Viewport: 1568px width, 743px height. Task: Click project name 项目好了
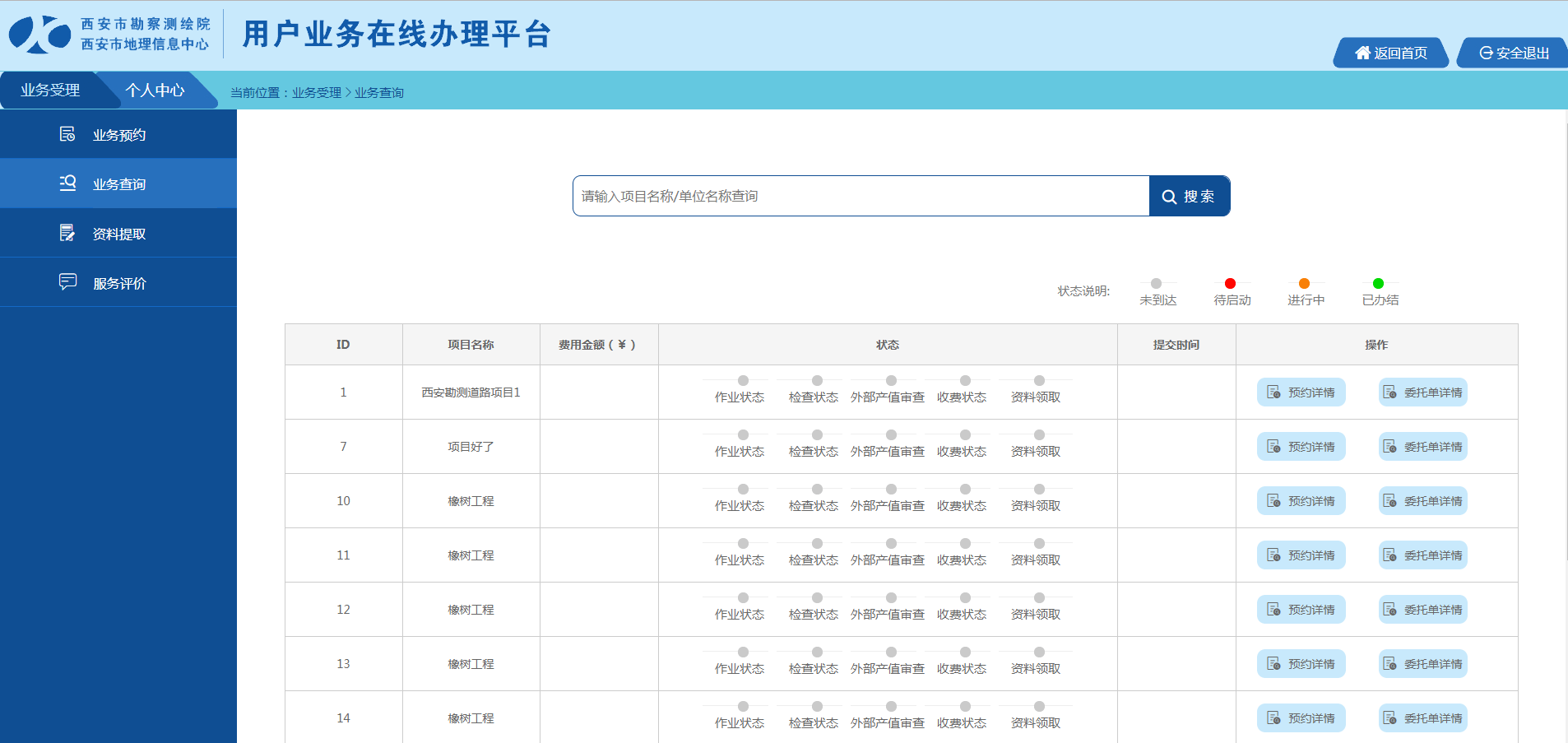[471, 447]
